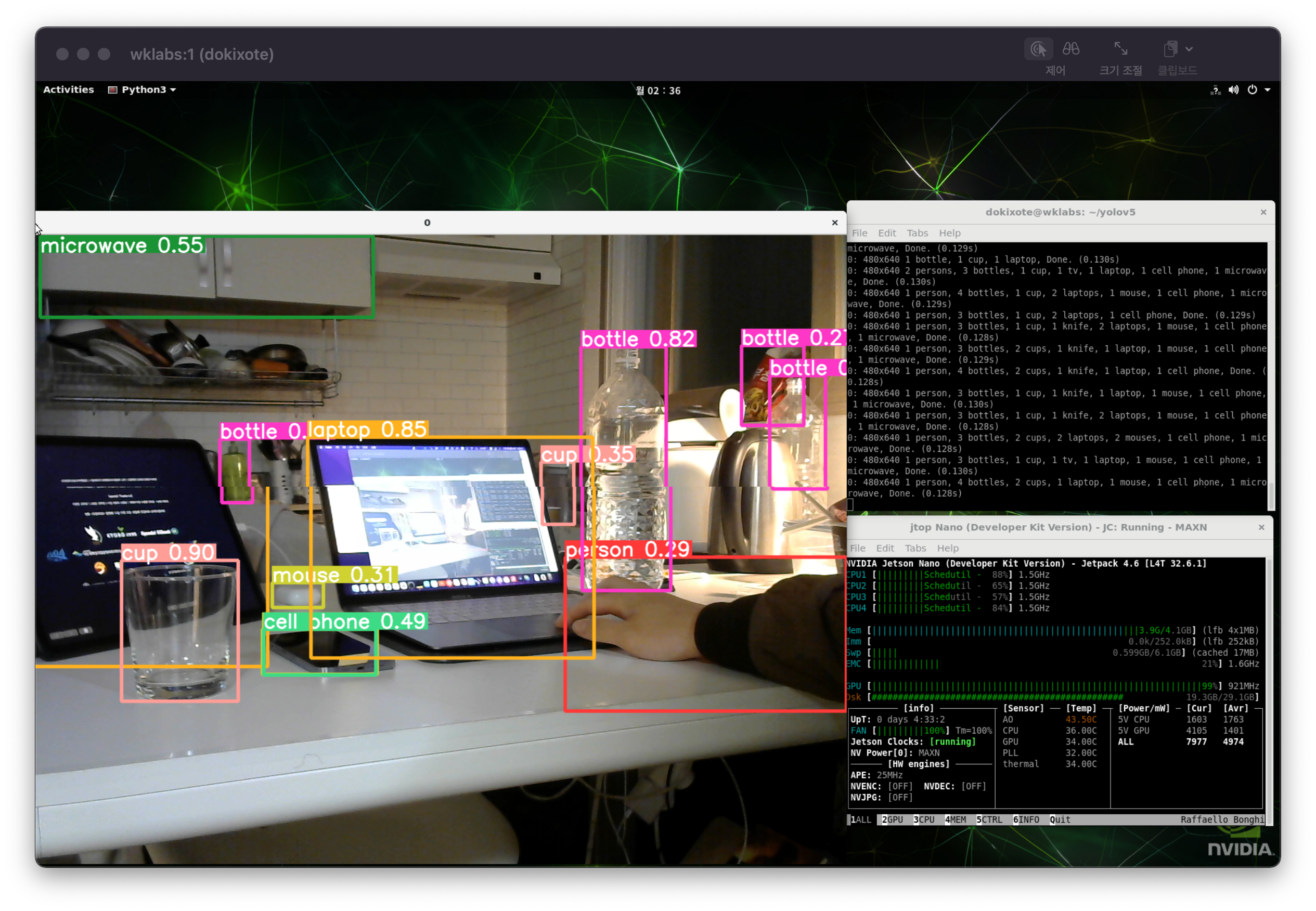Screen dimensions: 1316x911
Task: Close the detection window titled 0
Action: [835, 223]
